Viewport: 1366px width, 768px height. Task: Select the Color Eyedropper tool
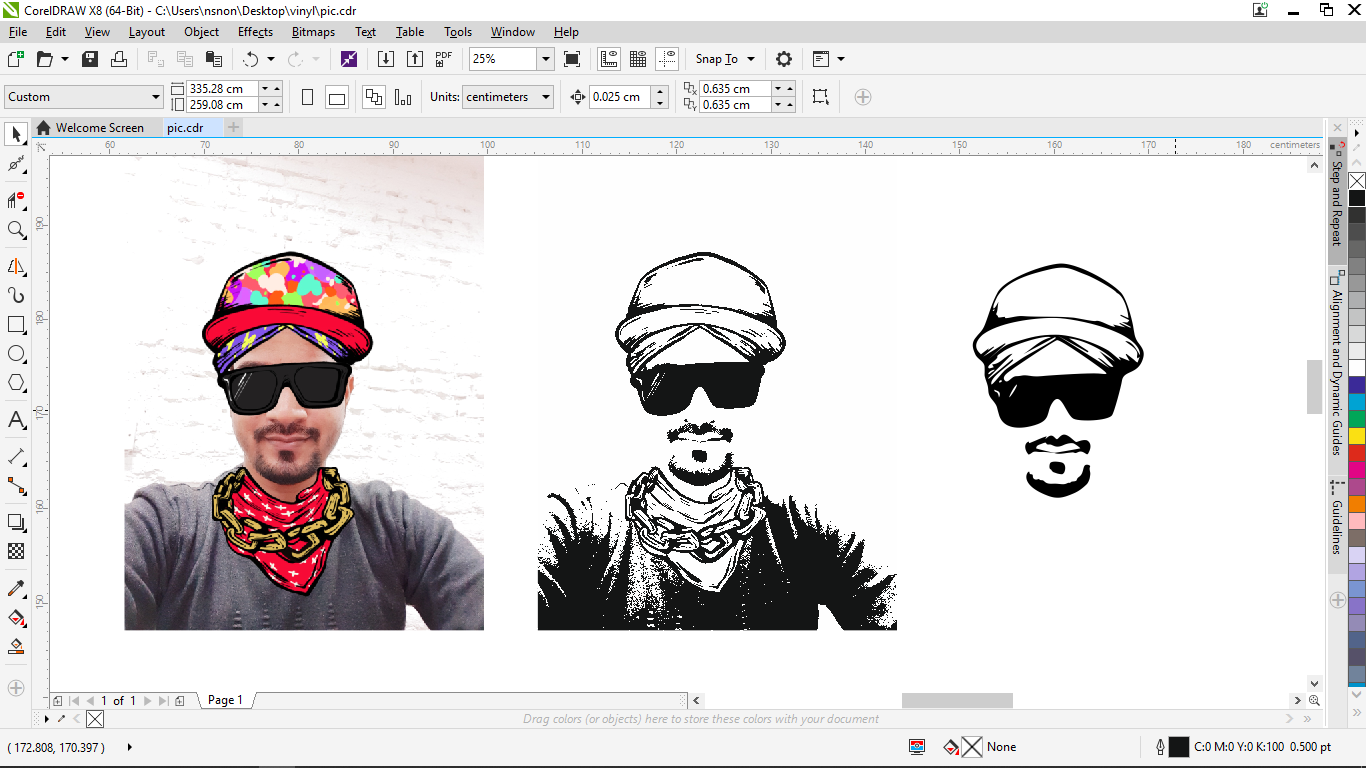(16, 588)
